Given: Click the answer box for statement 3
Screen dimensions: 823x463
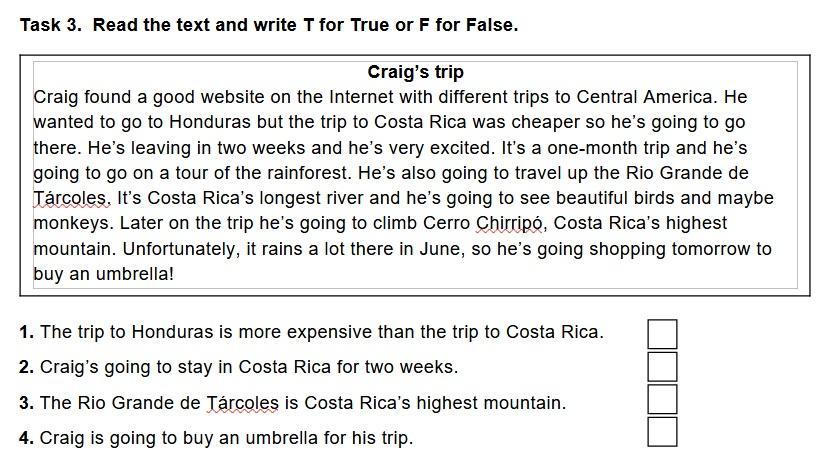Looking at the screenshot, I should [x=662, y=400].
